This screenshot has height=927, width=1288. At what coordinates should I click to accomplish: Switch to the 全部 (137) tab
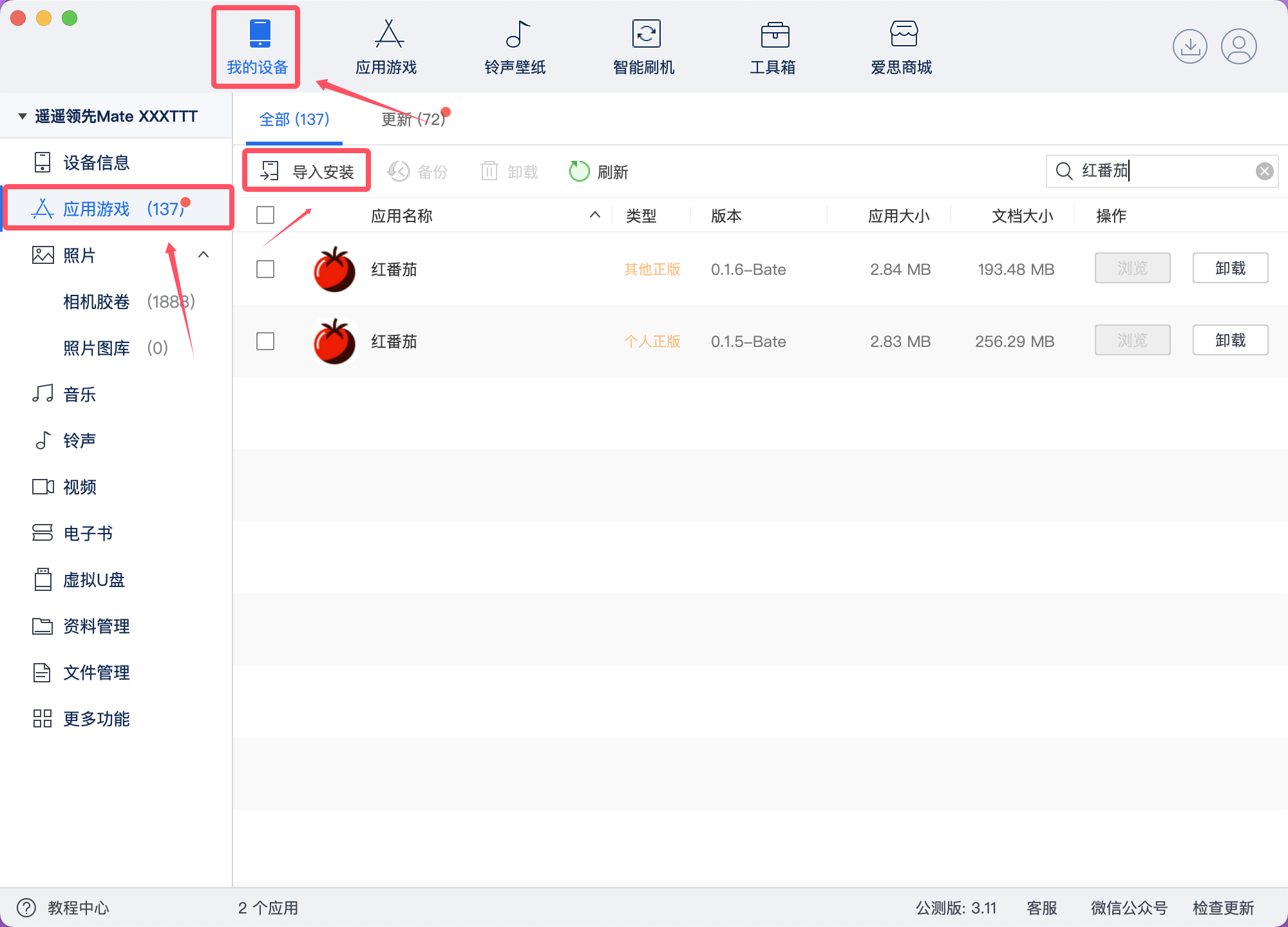[294, 120]
